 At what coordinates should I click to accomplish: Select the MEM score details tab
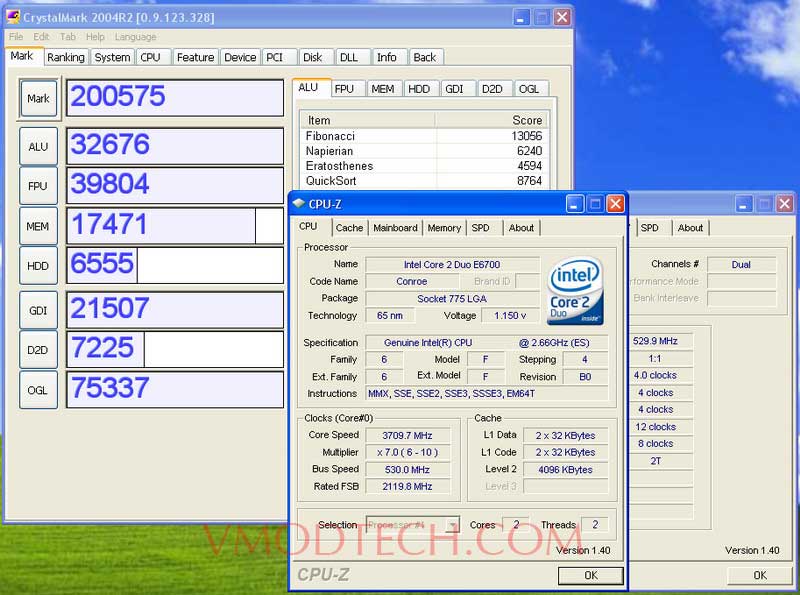pyautogui.click(x=383, y=89)
